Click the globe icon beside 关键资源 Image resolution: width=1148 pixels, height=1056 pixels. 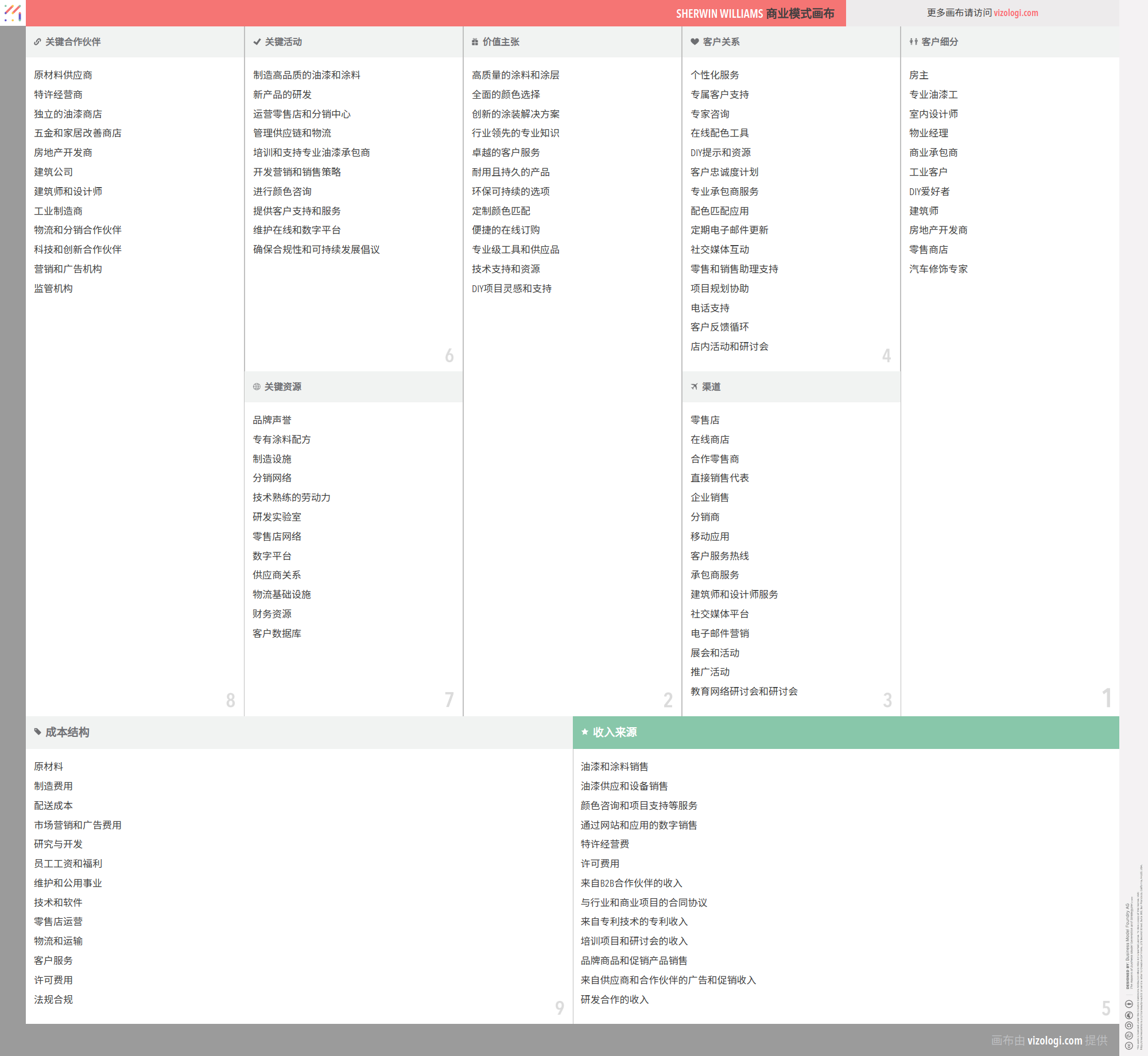click(x=257, y=387)
